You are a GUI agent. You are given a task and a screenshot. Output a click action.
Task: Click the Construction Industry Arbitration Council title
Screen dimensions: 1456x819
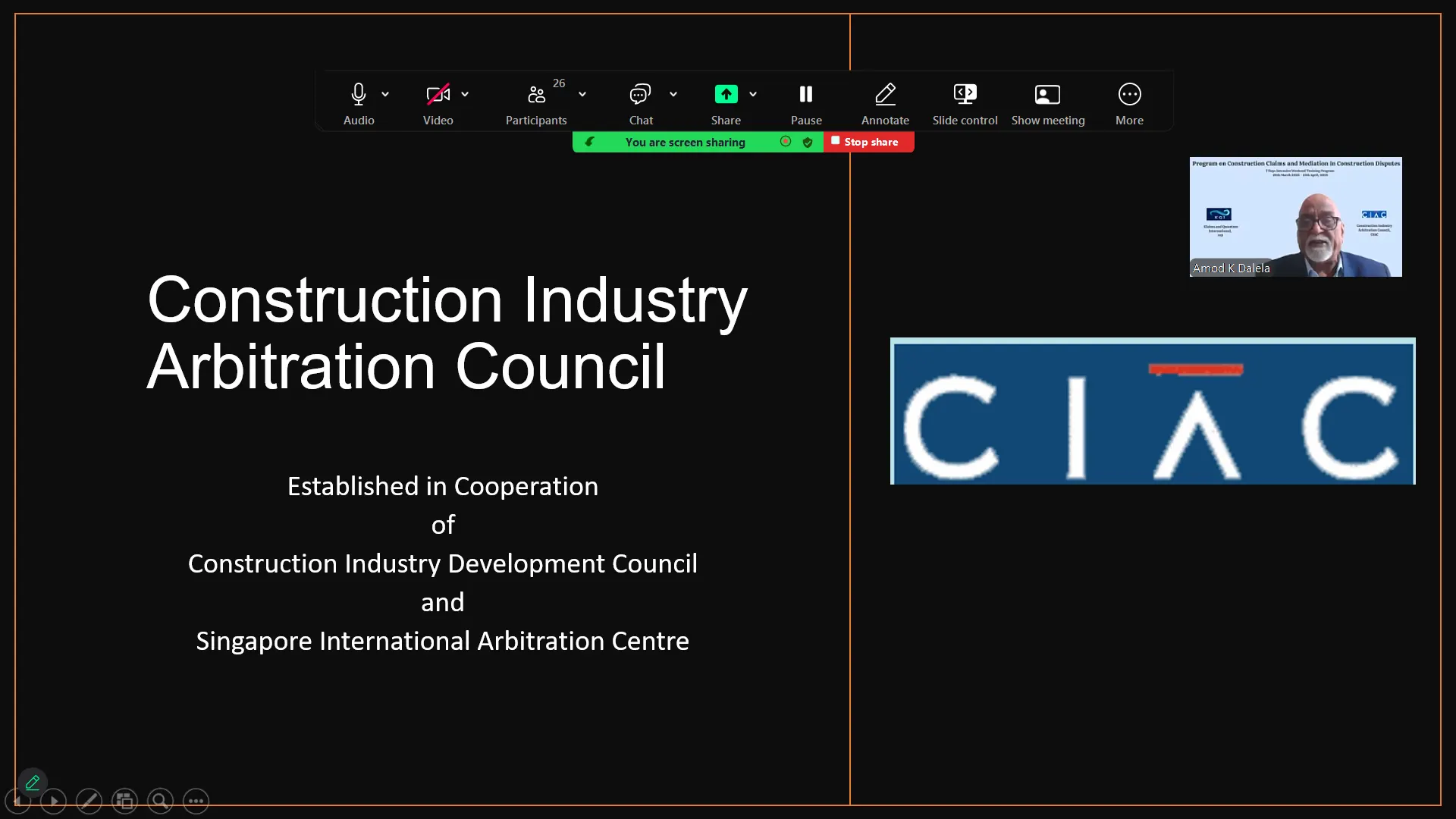tap(447, 333)
